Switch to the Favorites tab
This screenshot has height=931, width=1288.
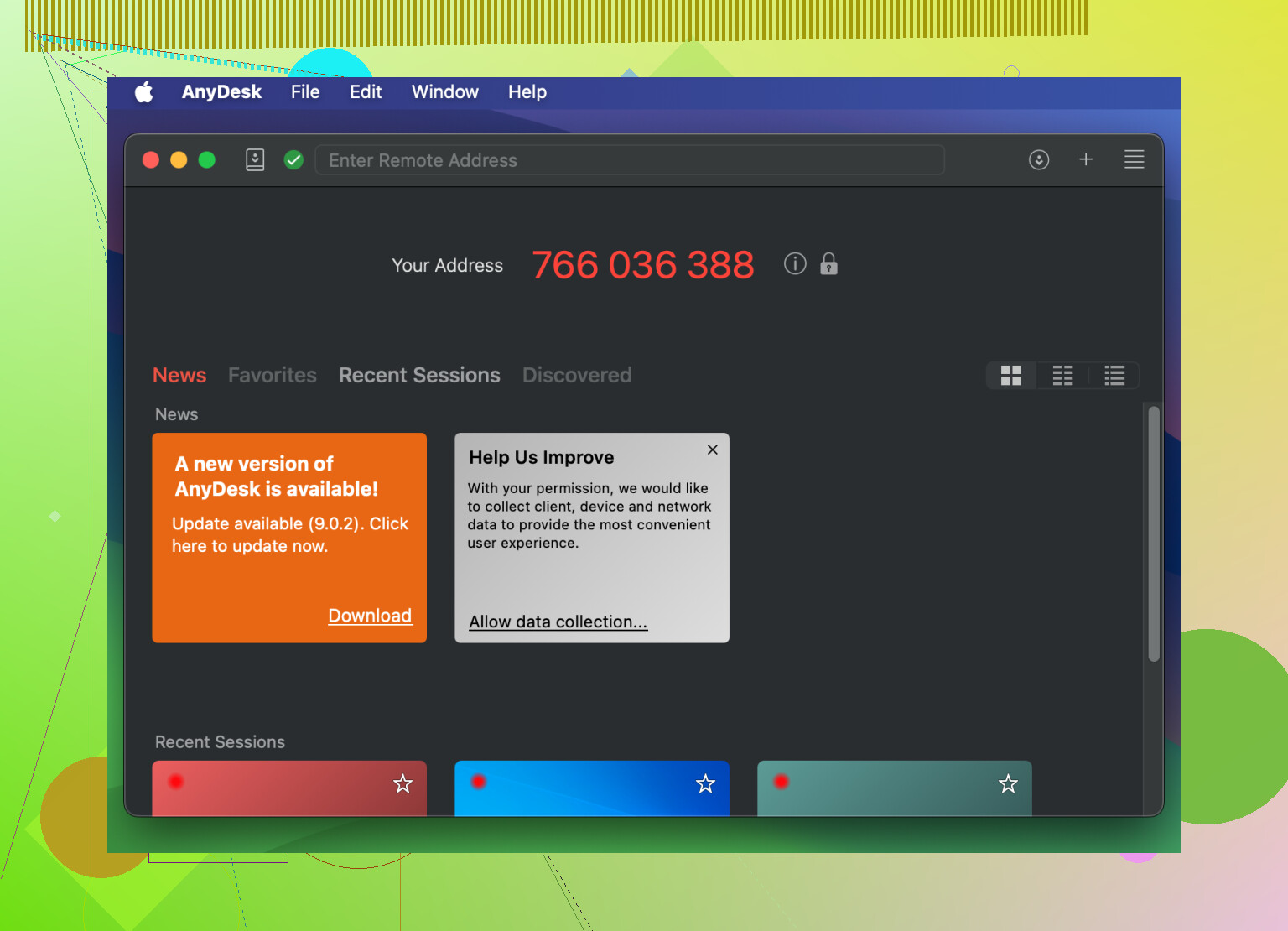click(x=273, y=375)
